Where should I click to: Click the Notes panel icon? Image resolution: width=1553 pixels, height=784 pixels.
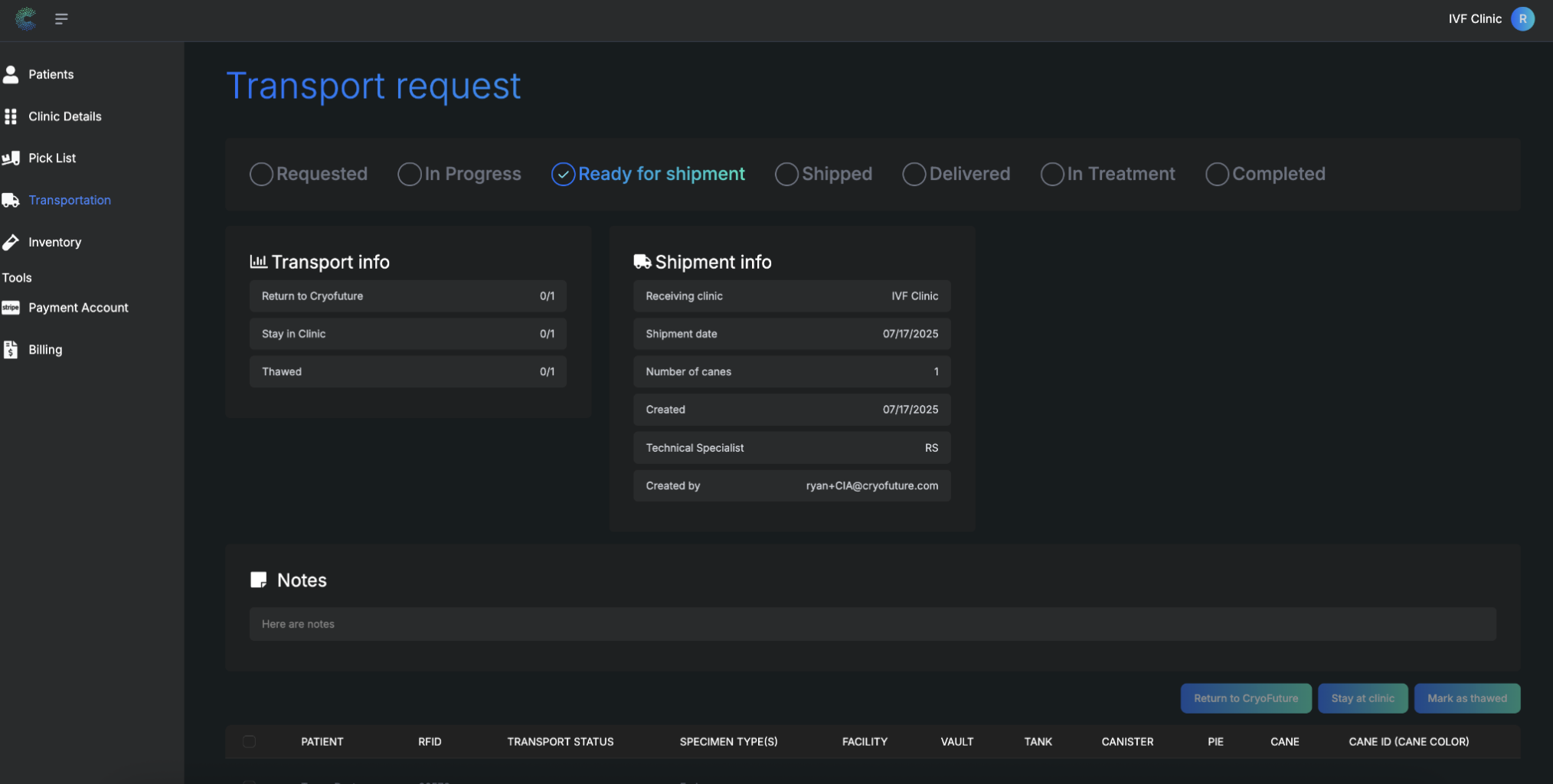tap(259, 580)
